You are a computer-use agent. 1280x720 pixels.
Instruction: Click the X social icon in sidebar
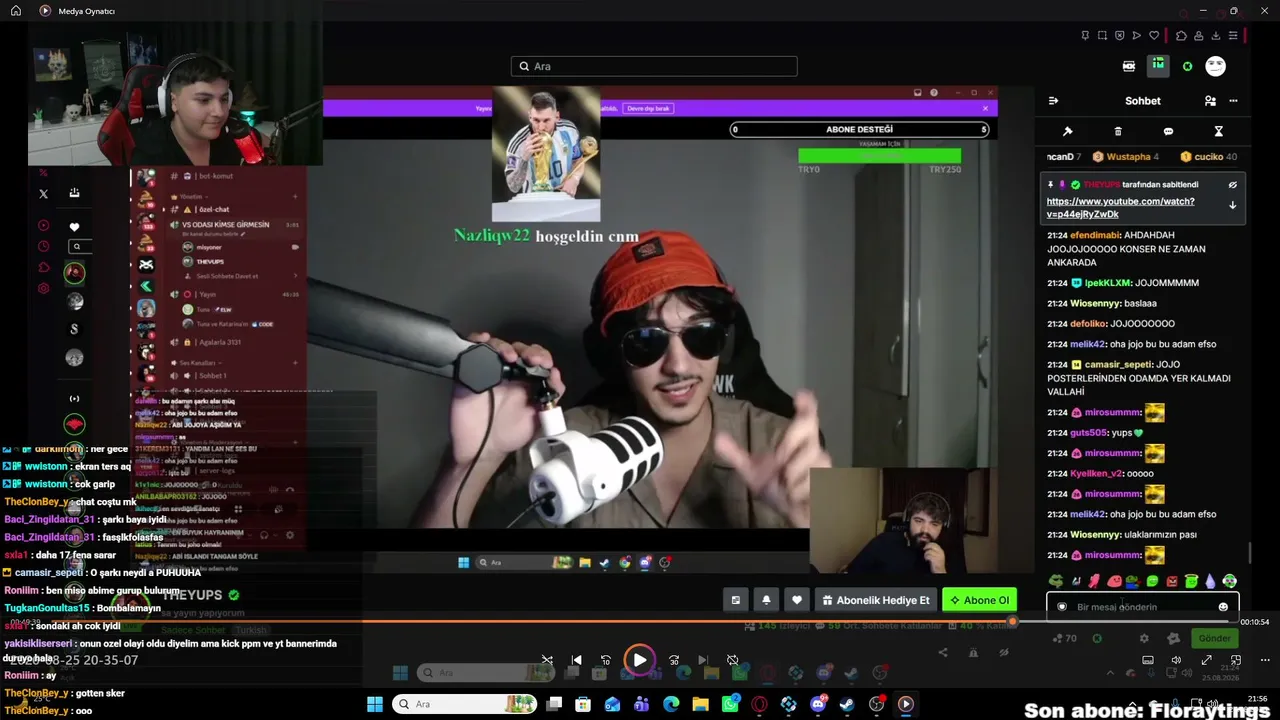[x=43, y=194]
